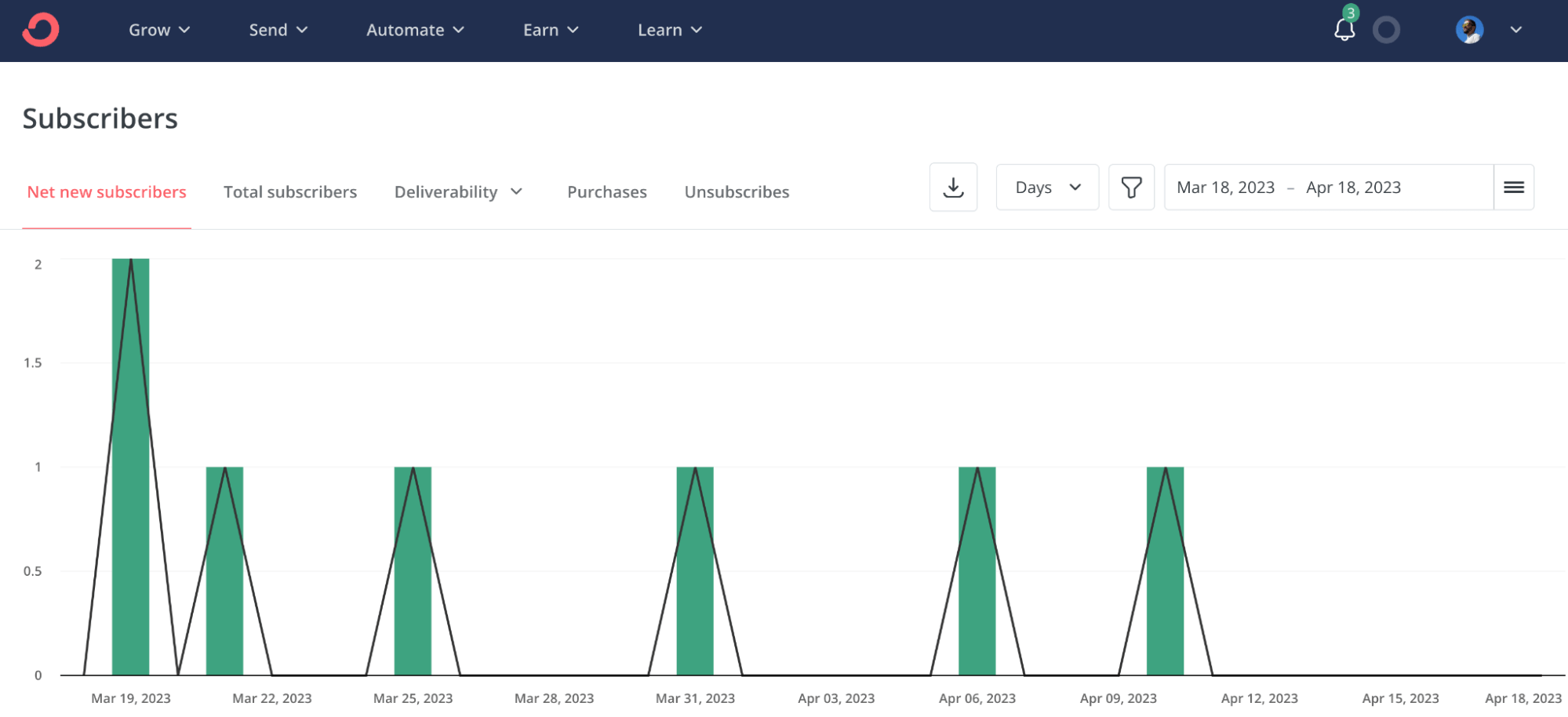Click the profile avatar image
This screenshot has height=717, width=1568.
pyautogui.click(x=1470, y=30)
